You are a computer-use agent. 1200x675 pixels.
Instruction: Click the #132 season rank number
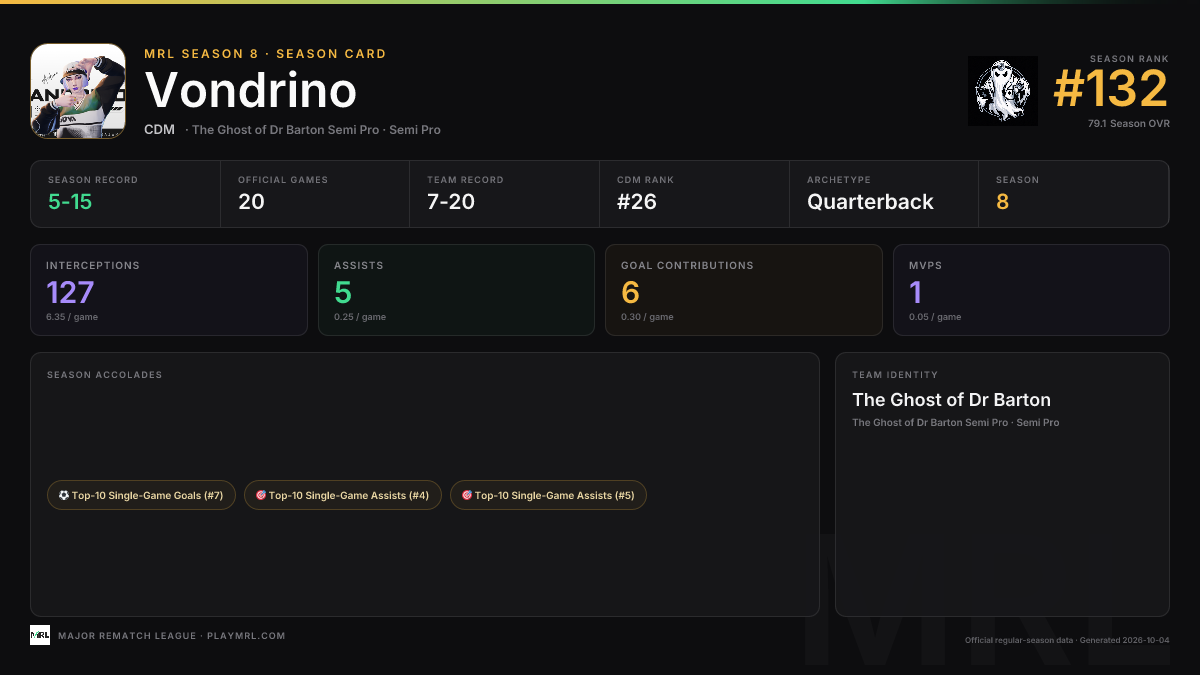1111,90
